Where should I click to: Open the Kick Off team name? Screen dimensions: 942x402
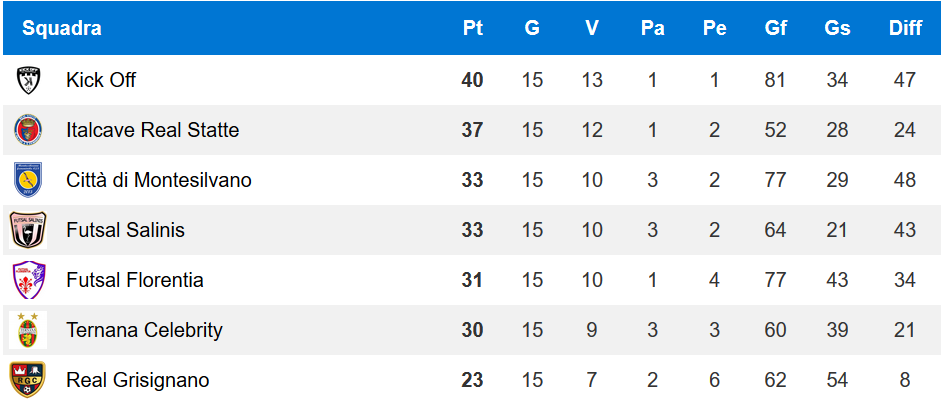tap(101, 80)
